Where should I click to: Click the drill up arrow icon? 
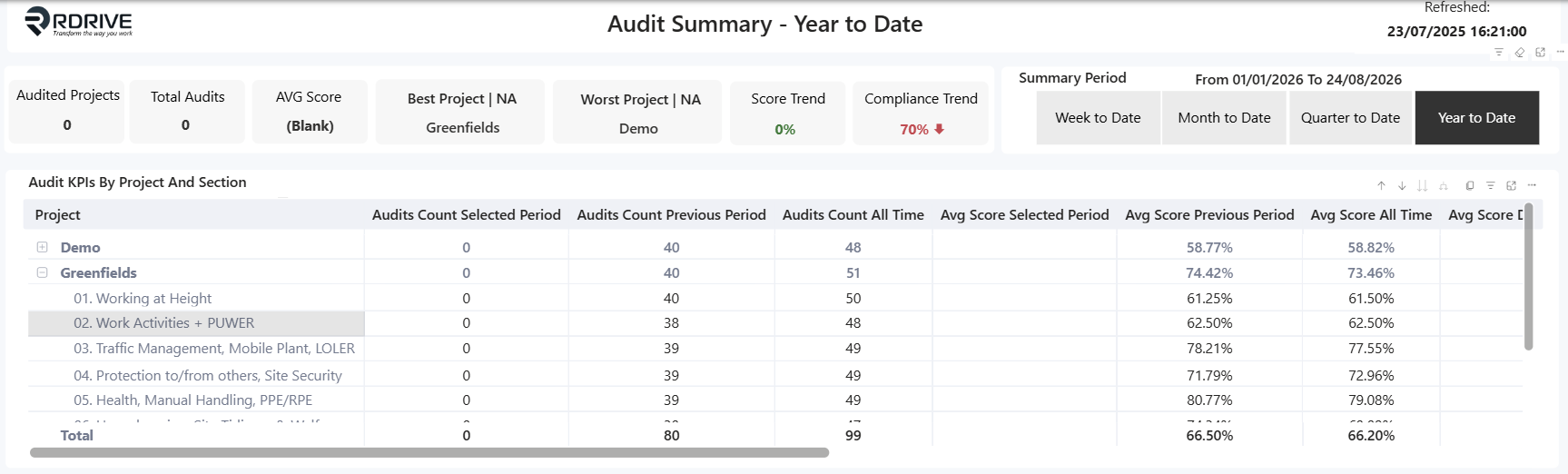pyautogui.click(x=1381, y=185)
